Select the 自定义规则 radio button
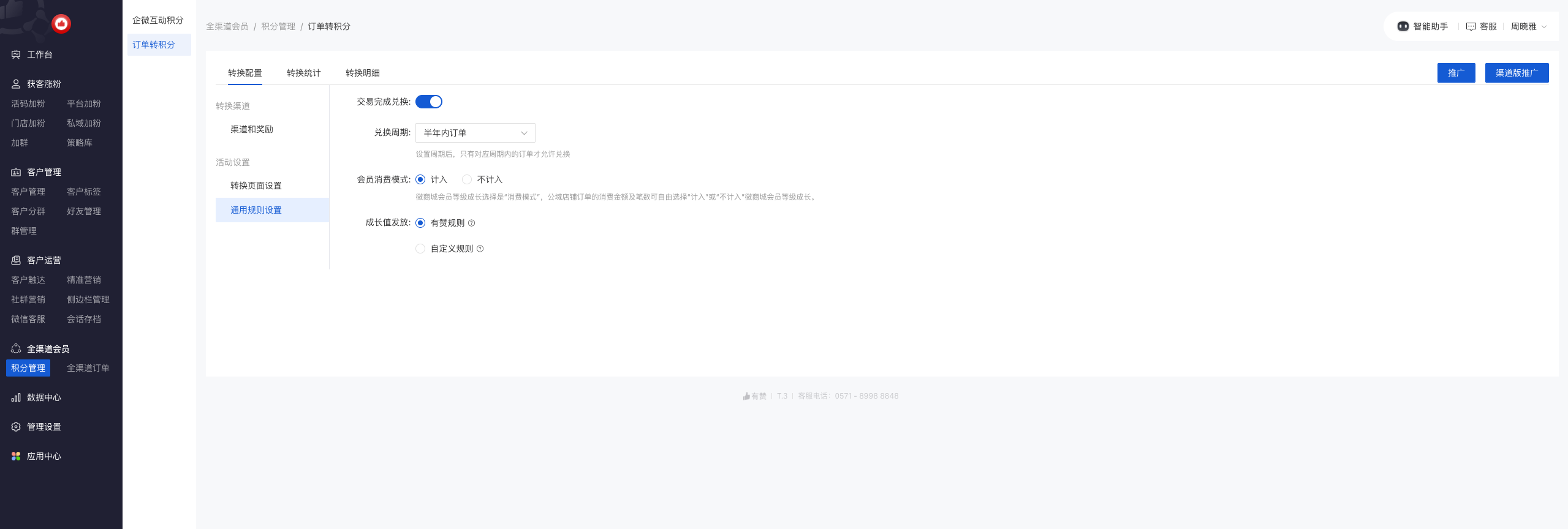The image size is (1568, 529). coord(420,249)
